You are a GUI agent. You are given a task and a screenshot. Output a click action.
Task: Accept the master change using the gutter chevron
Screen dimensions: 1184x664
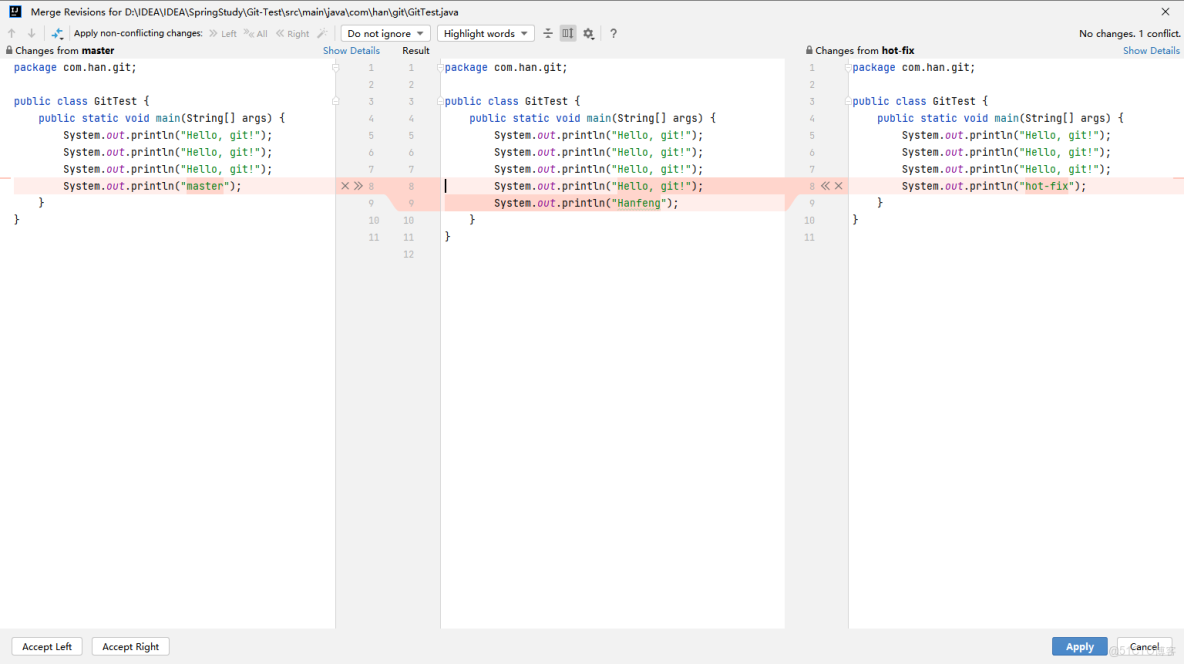(358, 186)
